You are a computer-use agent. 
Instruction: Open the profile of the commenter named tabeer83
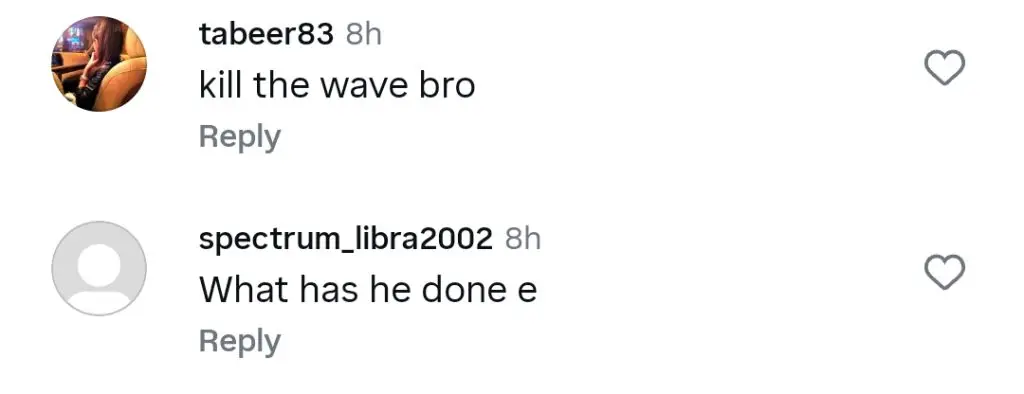coord(266,35)
